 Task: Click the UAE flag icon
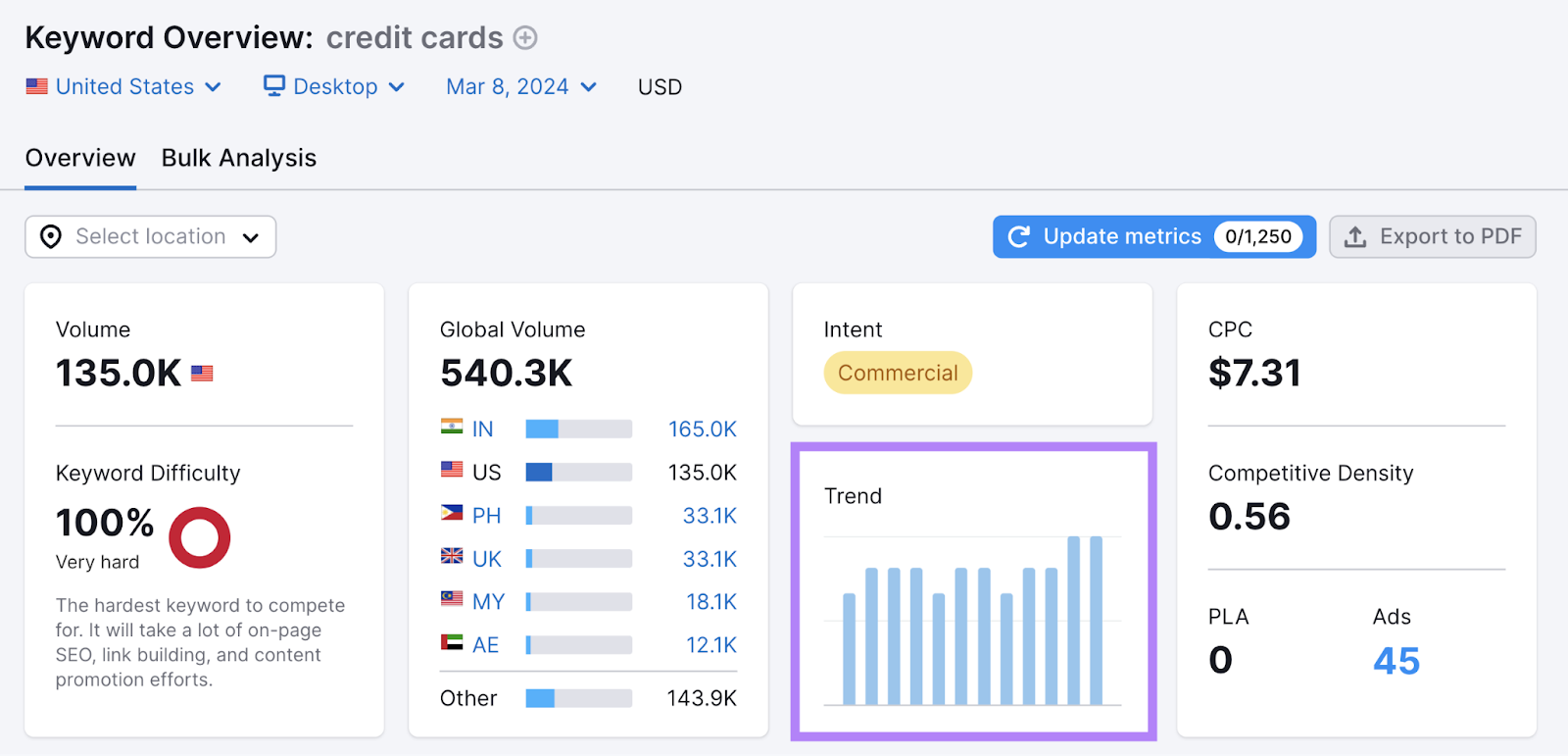pos(452,642)
